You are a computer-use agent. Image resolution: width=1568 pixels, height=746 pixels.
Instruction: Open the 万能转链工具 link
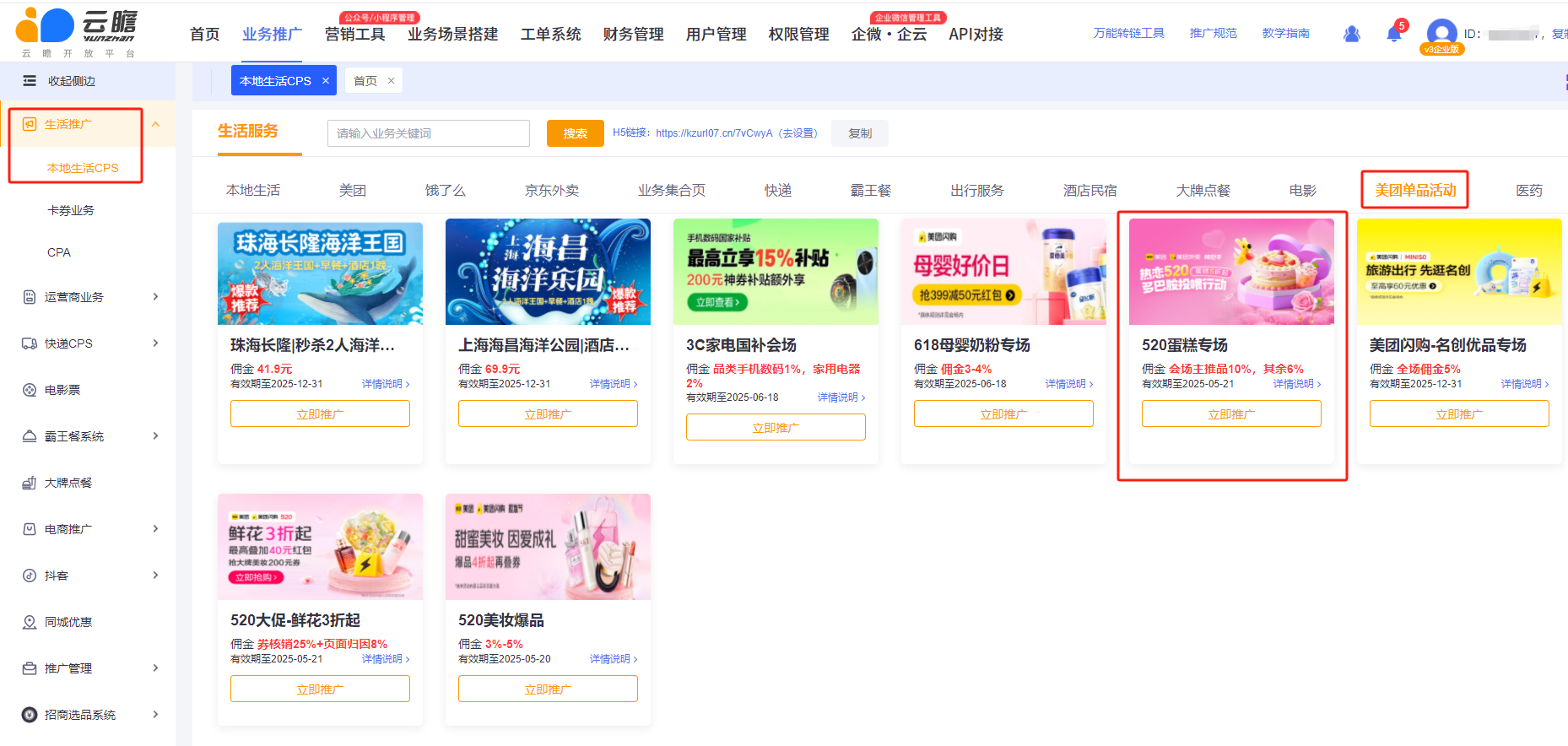[1128, 33]
